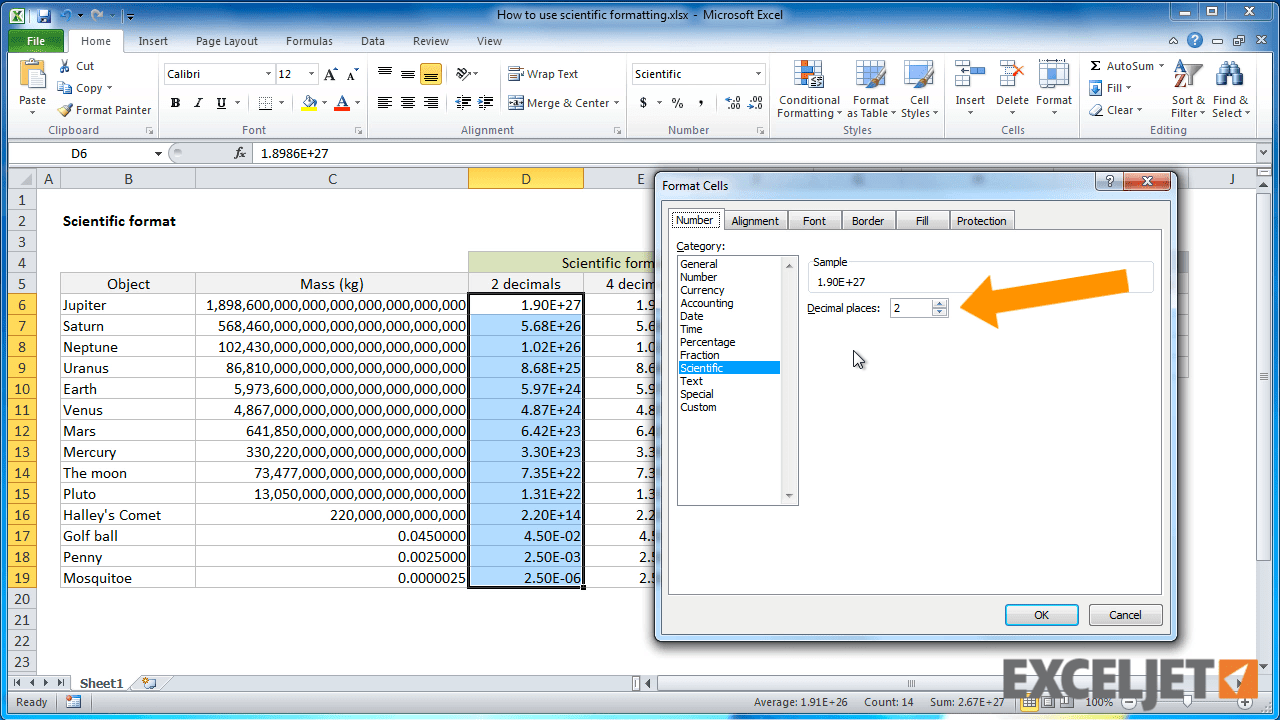Open the Fill Color dropdown arrow
The height and width of the screenshot is (720, 1280).
click(324, 103)
